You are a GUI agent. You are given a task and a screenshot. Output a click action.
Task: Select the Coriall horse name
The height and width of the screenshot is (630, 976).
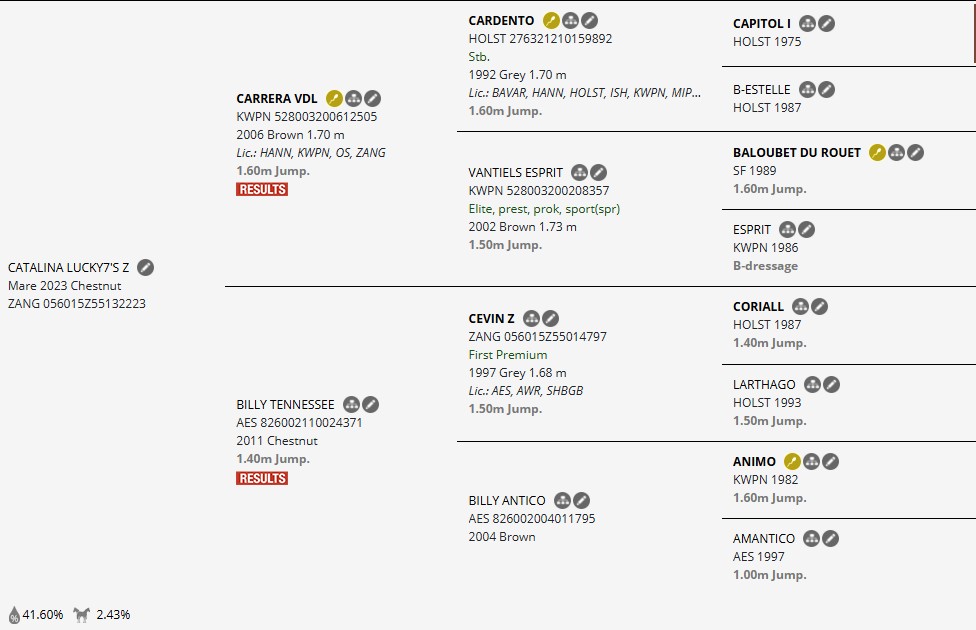tap(758, 306)
